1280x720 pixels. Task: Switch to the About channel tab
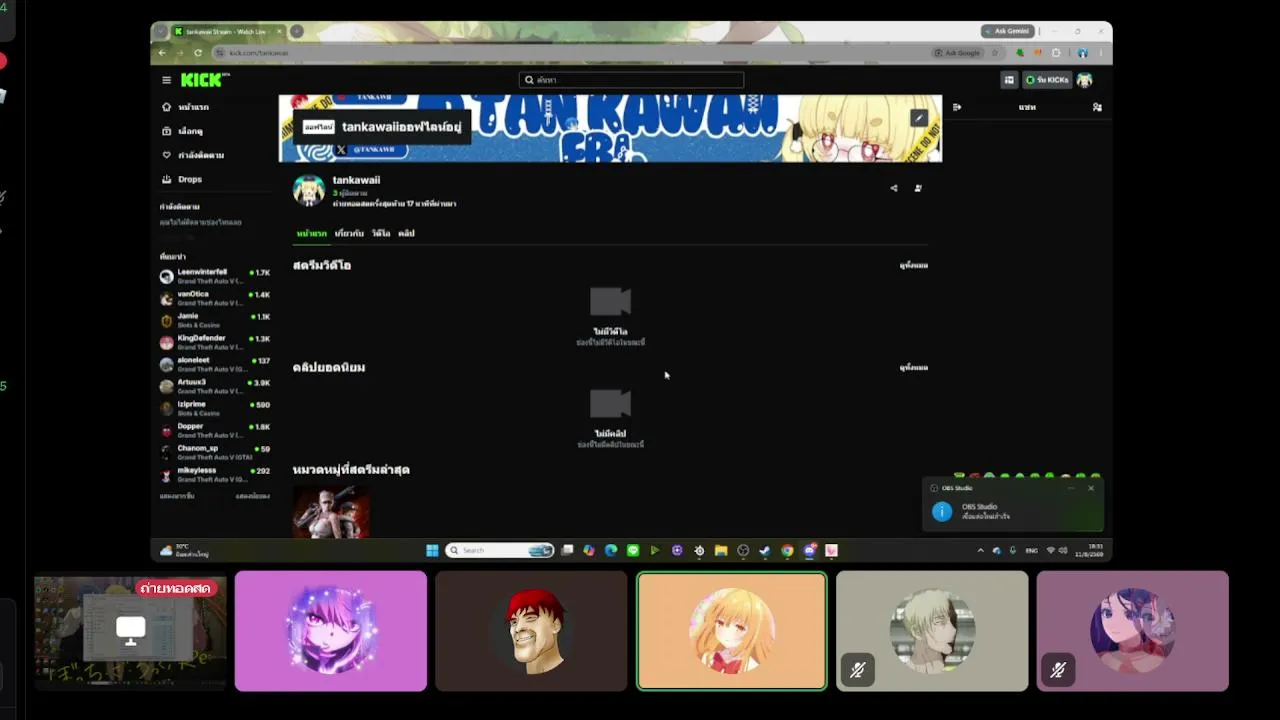point(349,233)
